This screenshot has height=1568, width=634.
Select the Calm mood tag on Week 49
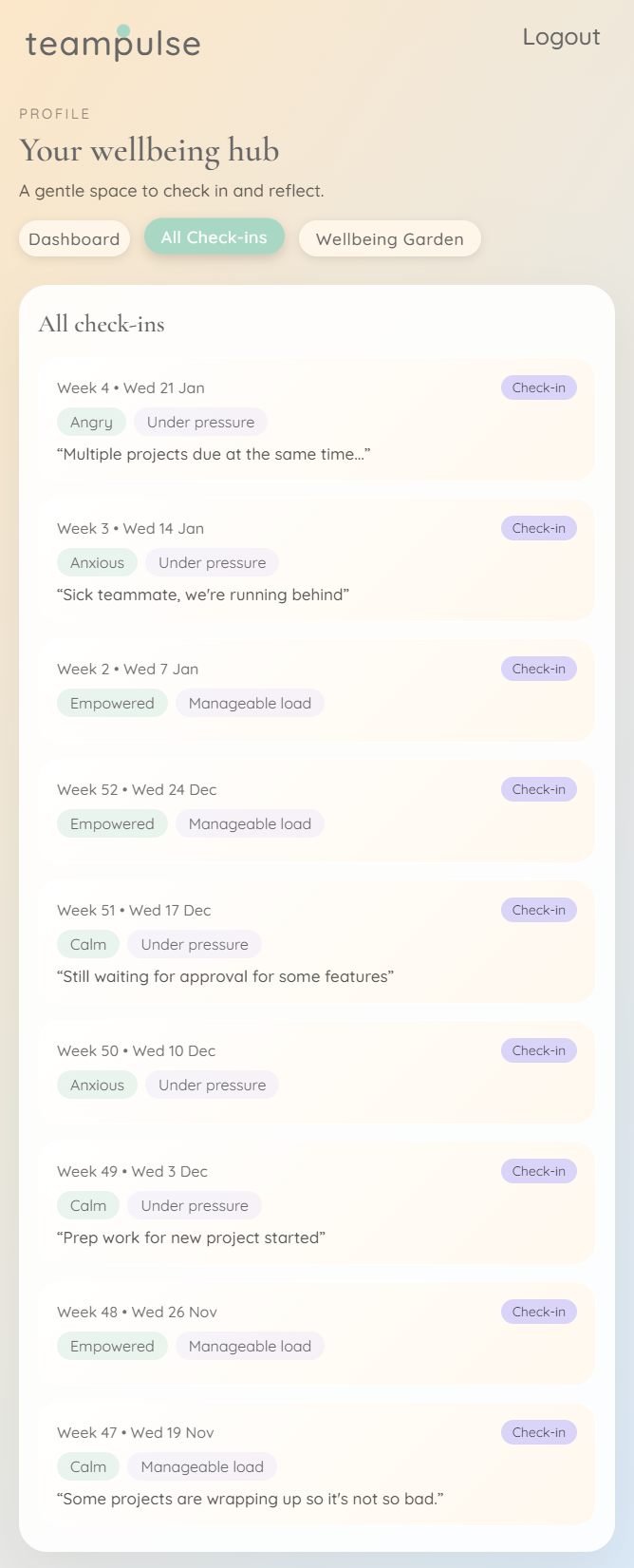click(87, 1205)
